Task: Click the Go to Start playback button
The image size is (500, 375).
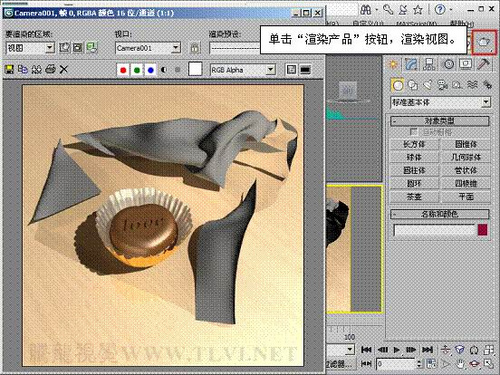Action: [x=366, y=350]
